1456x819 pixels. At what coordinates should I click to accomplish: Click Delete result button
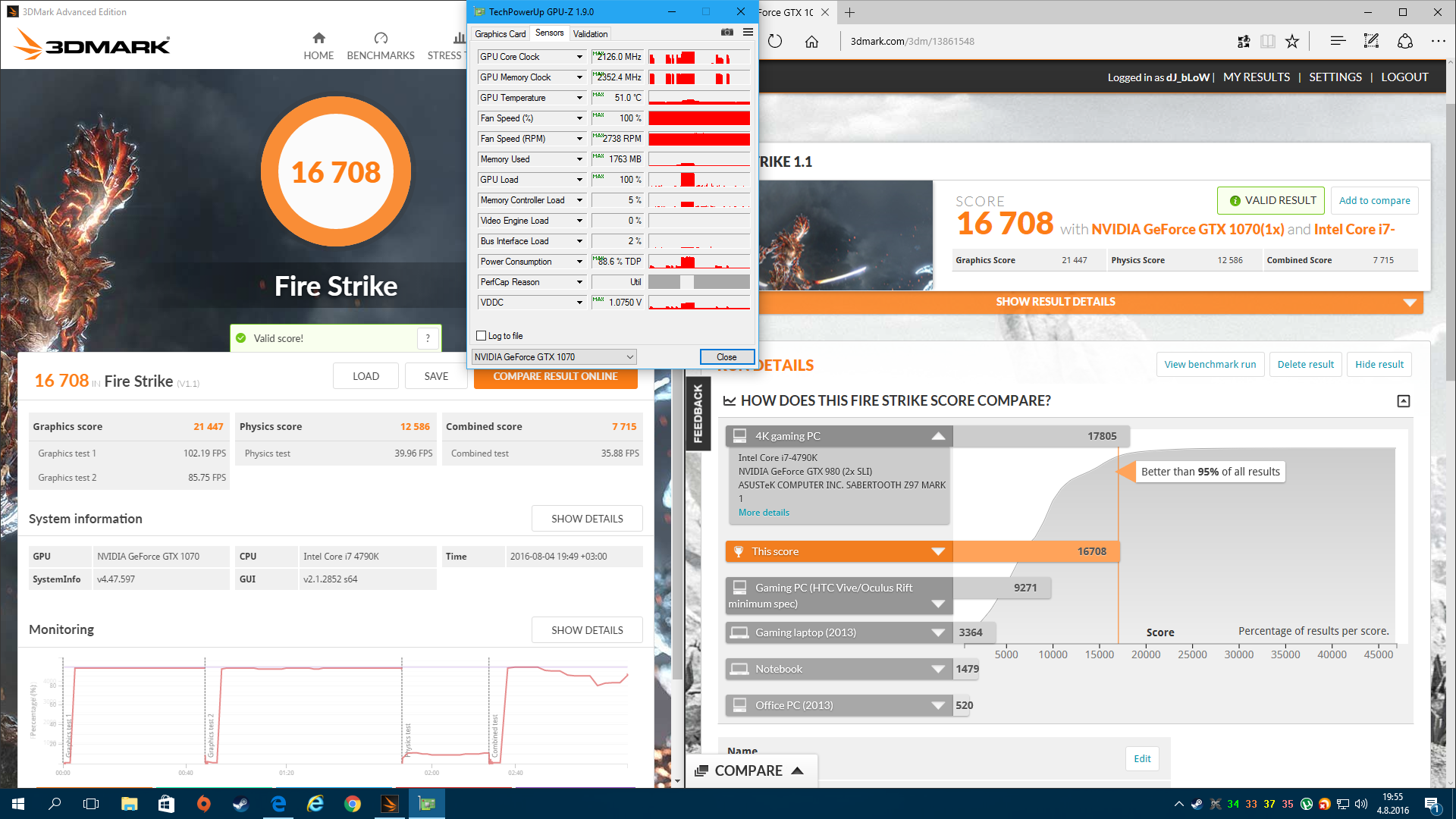pos(1305,365)
